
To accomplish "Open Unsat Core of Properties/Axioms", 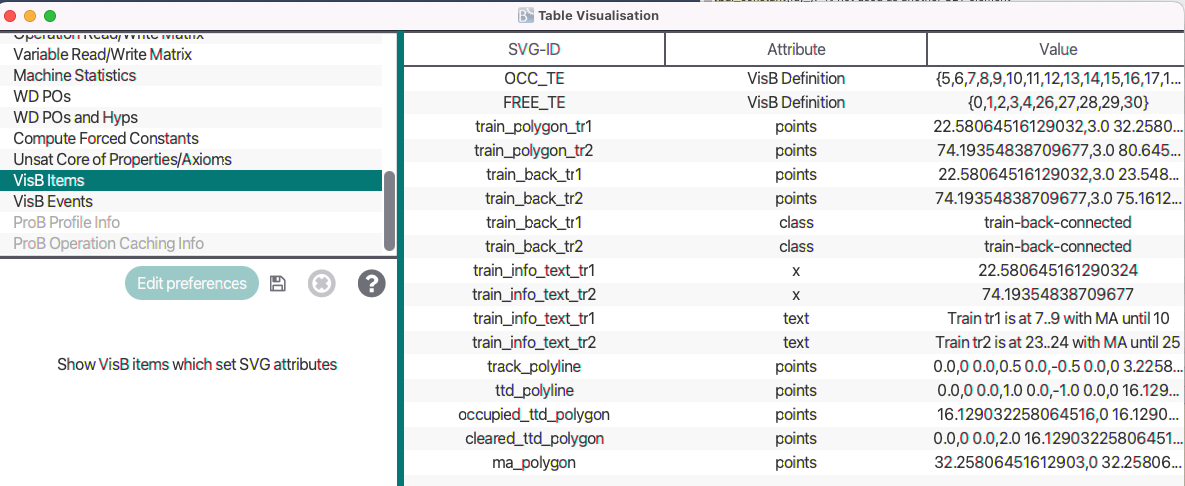I will click(122, 159).
